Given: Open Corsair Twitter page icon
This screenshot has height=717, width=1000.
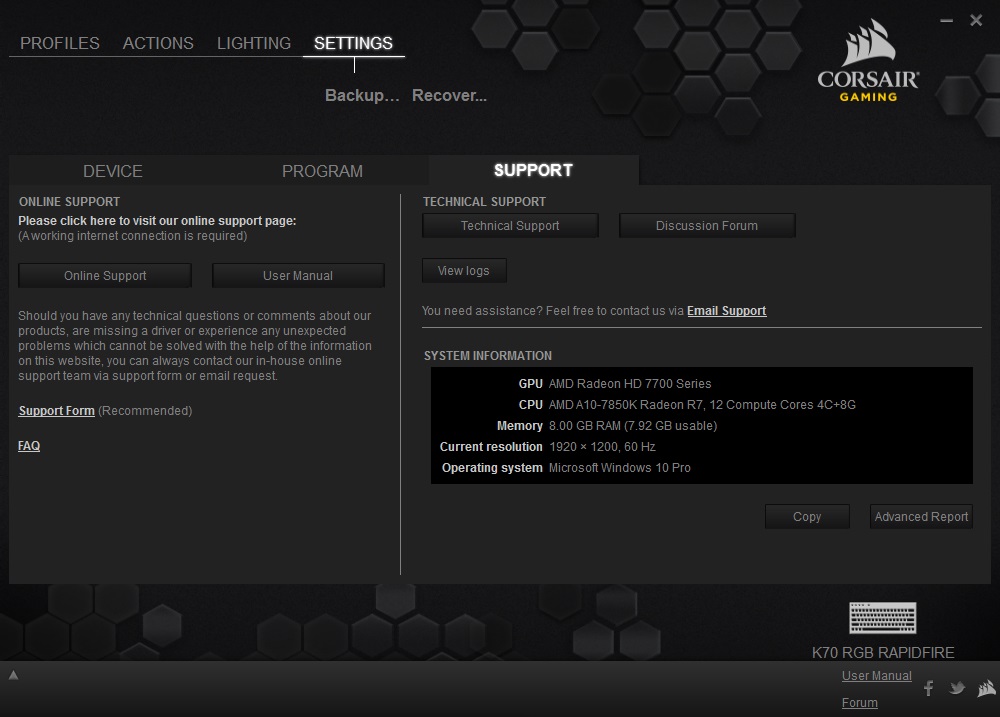Looking at the screenshot, I should tap(957, 688).
